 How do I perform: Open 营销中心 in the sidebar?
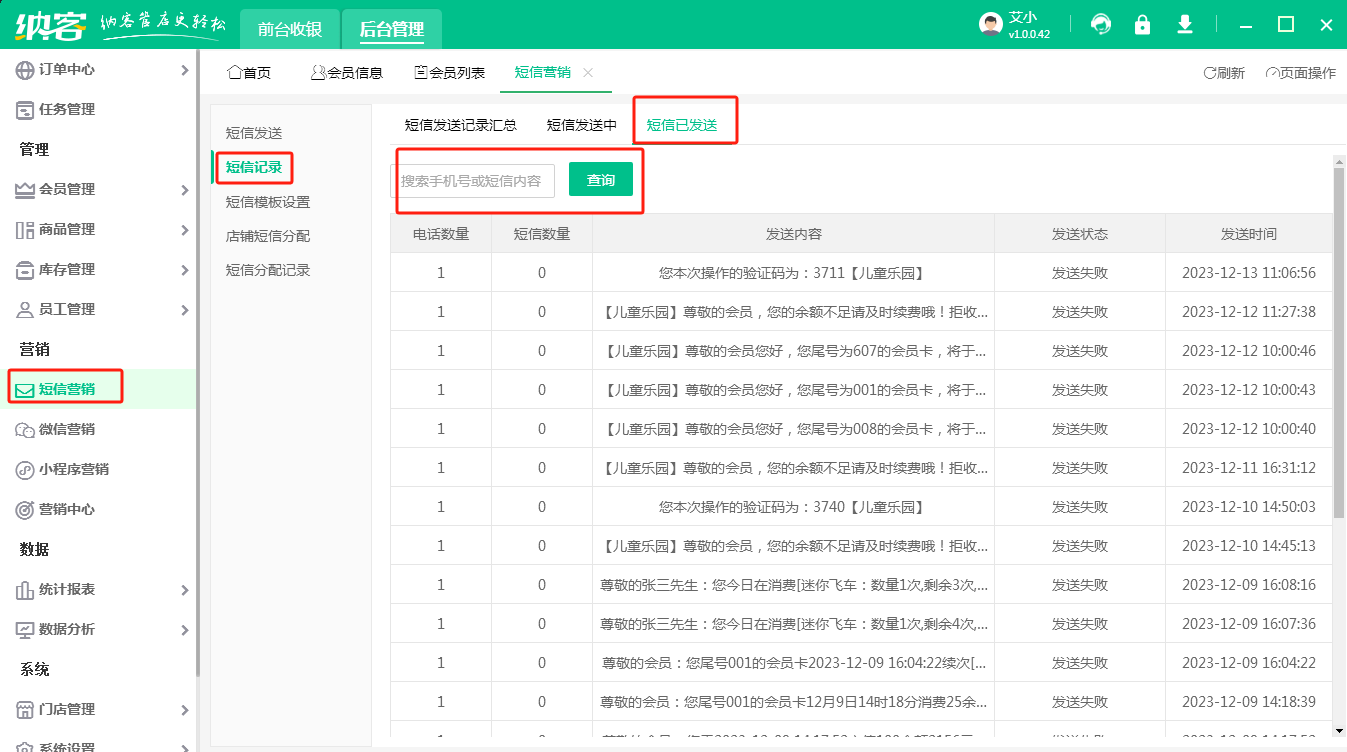coord(66,509)
